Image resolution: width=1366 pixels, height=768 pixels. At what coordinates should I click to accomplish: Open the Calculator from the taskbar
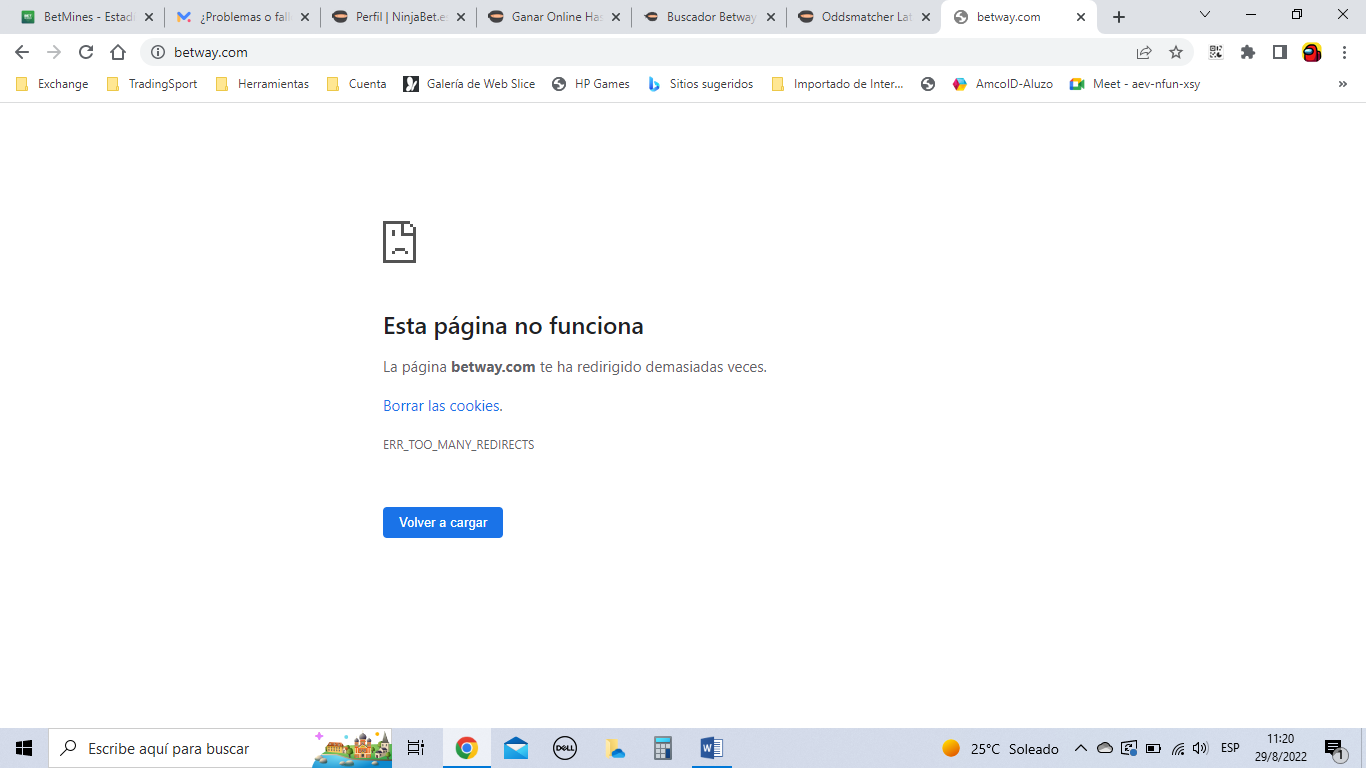pos(662,748)
